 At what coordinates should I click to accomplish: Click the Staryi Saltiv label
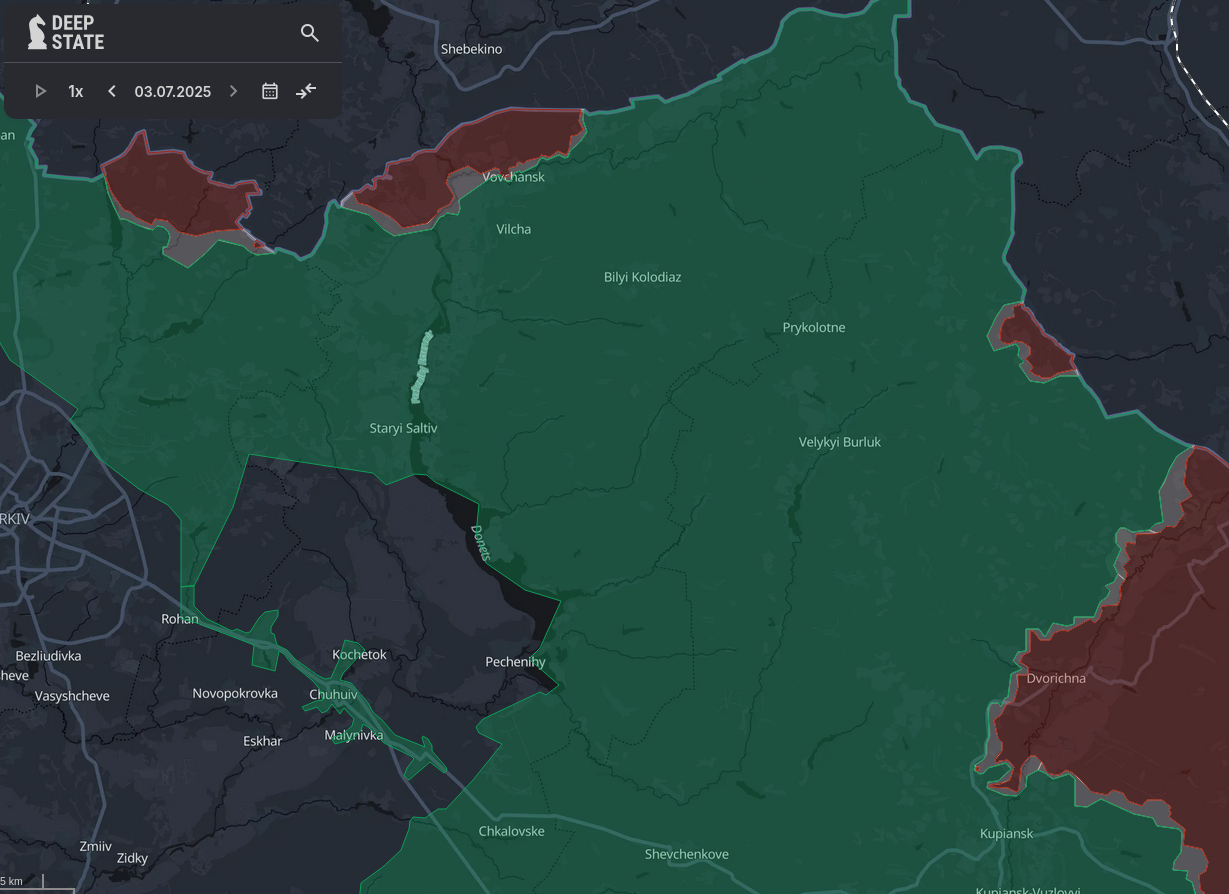pos(404,428)
